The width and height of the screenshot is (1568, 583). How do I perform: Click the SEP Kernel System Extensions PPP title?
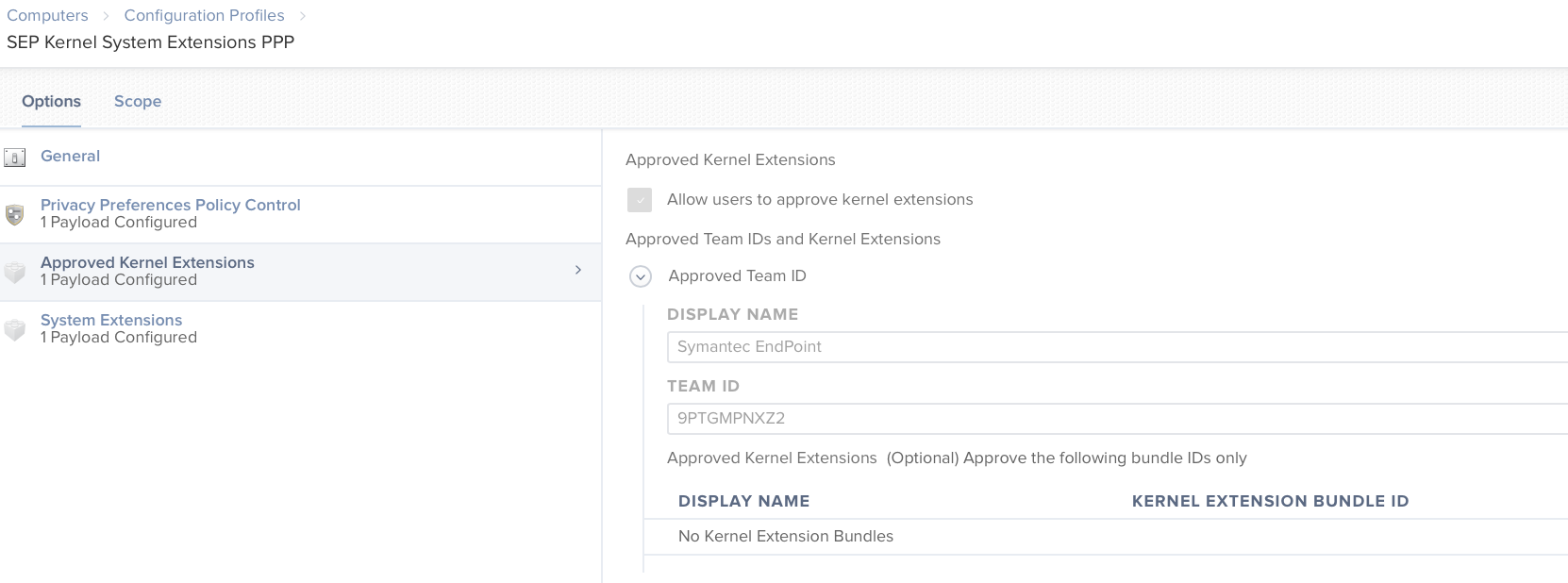[151, 42]
